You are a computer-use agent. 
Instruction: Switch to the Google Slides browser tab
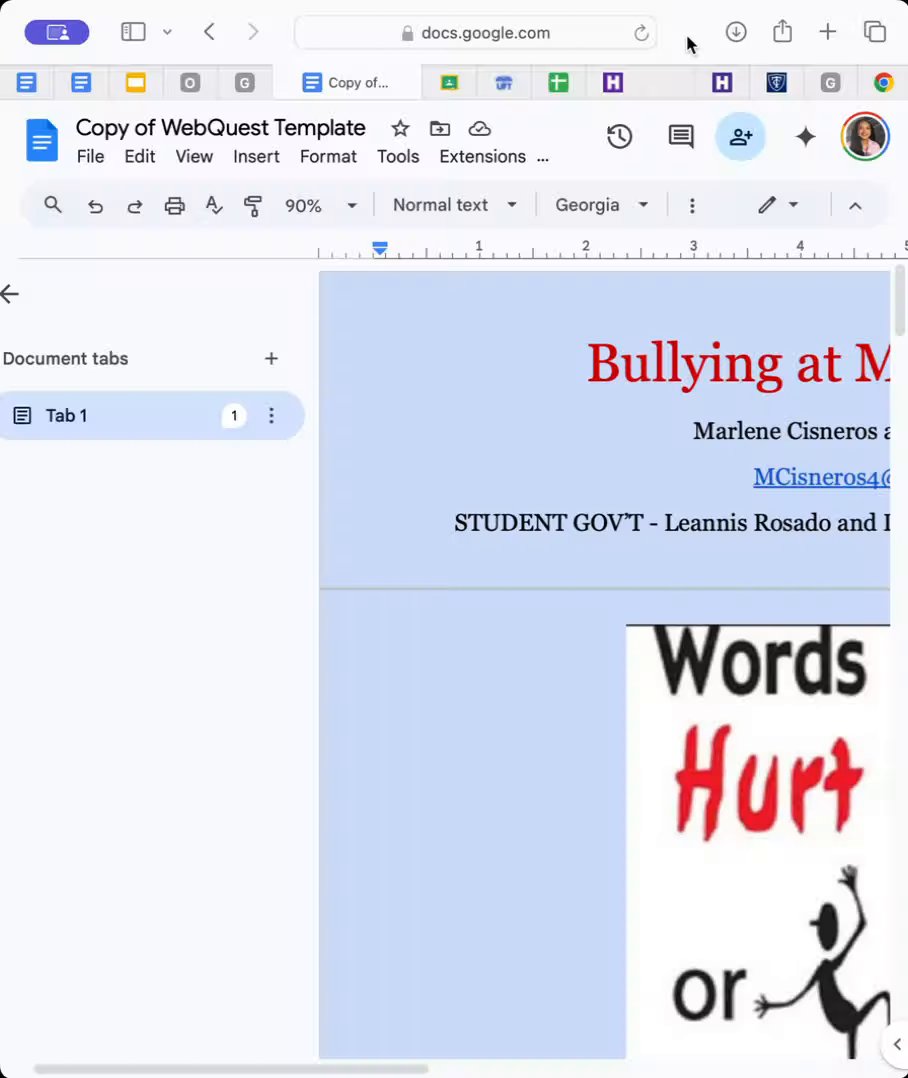tap(135, 83)
